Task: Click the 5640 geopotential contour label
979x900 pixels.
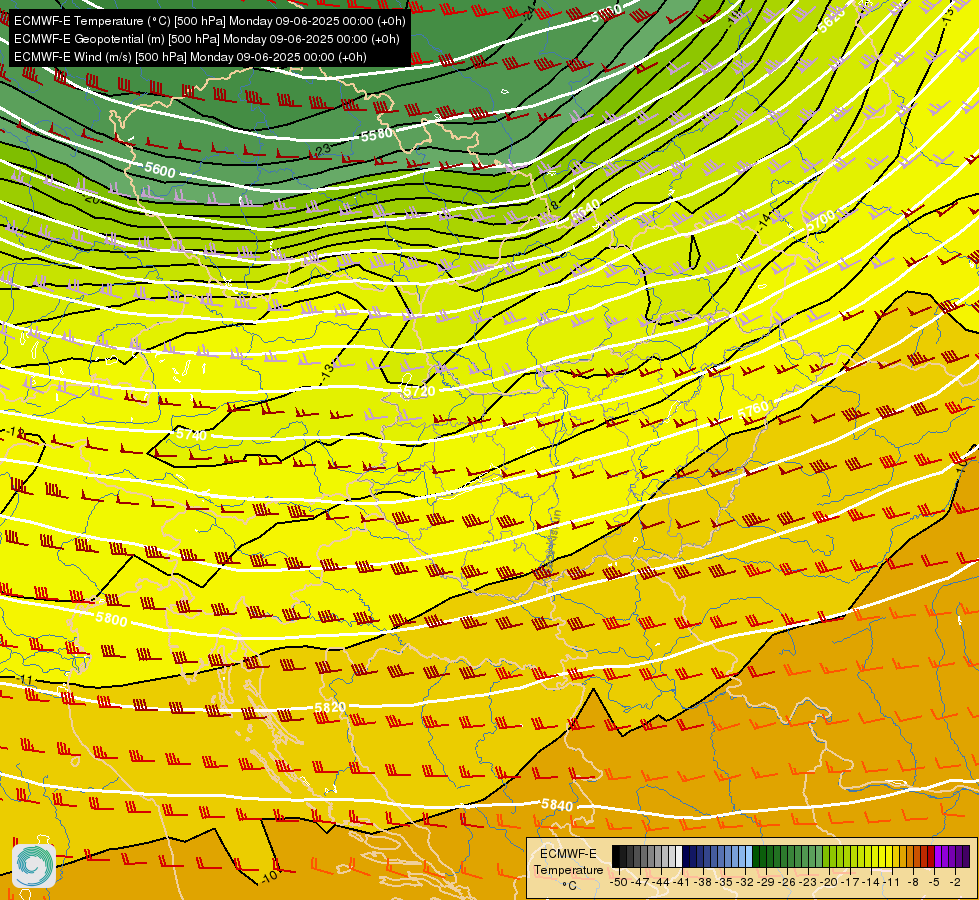Action: 586,212
